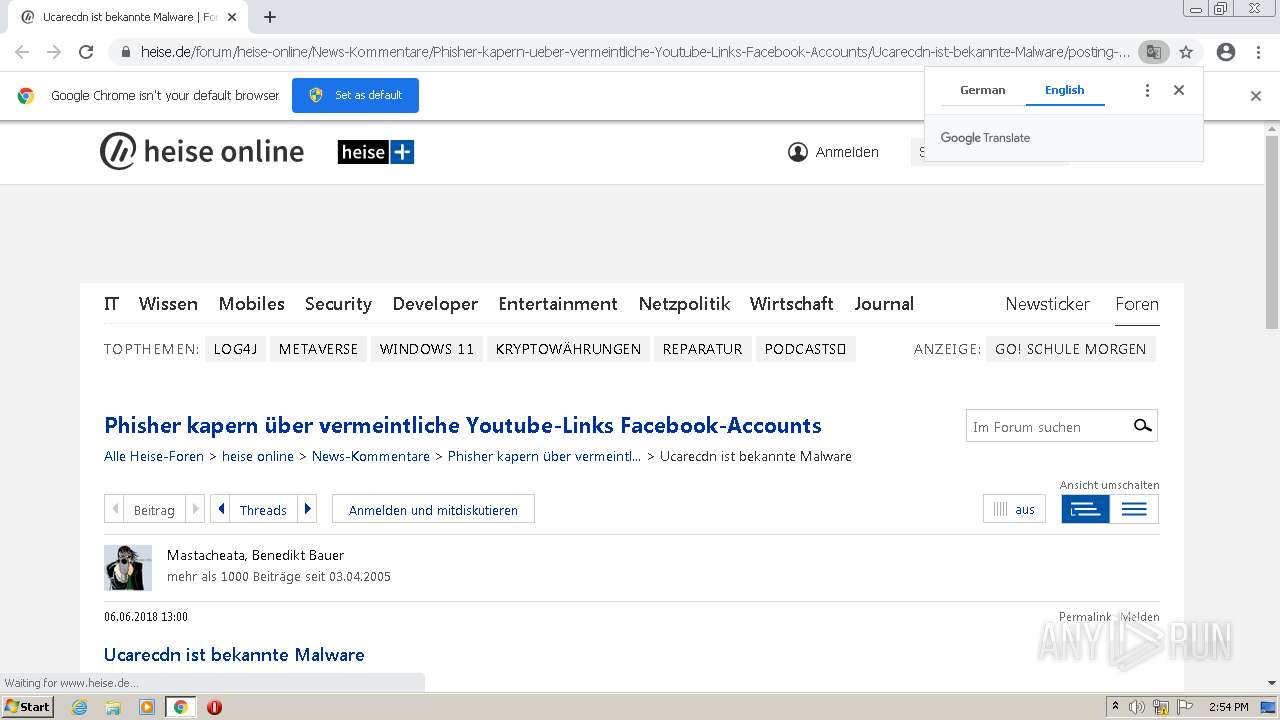Open the heise+ logo link

click(376, 152)
